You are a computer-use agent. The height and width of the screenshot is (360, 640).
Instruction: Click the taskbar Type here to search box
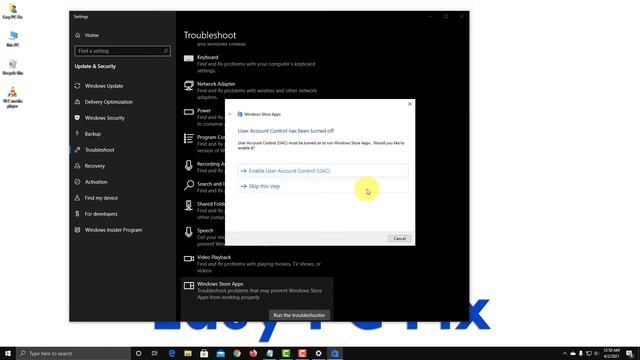(73, 353)
